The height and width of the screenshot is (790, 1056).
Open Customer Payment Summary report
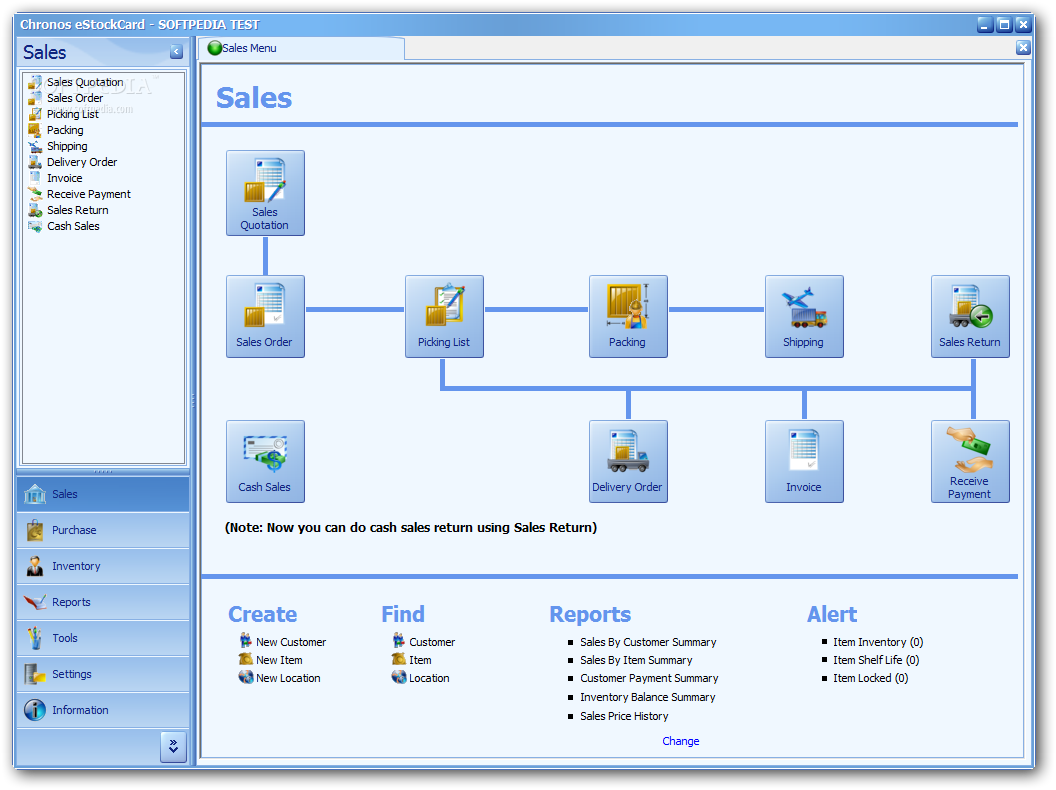click(649, 678)
